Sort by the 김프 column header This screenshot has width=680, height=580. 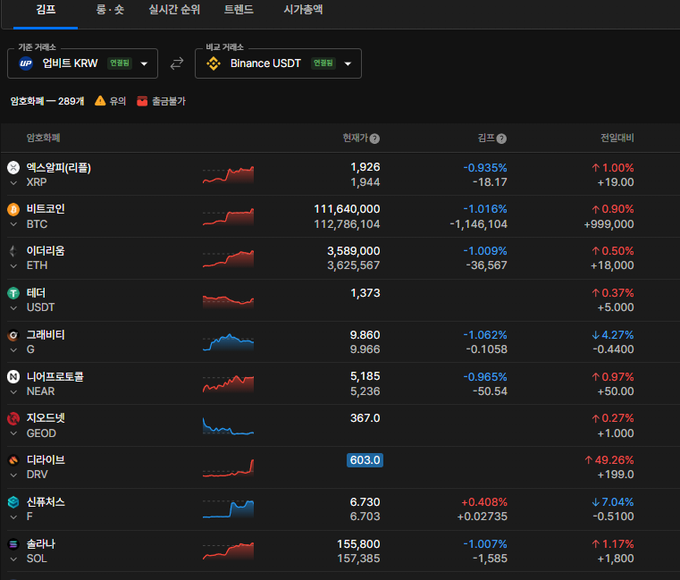[x=486, y=138]
